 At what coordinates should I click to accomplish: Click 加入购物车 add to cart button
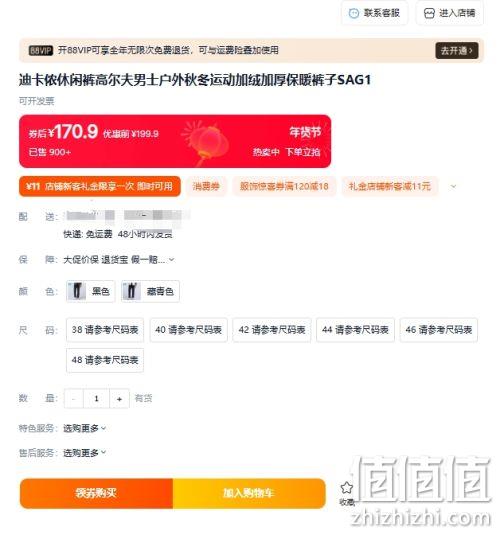[x=249, y=493]
